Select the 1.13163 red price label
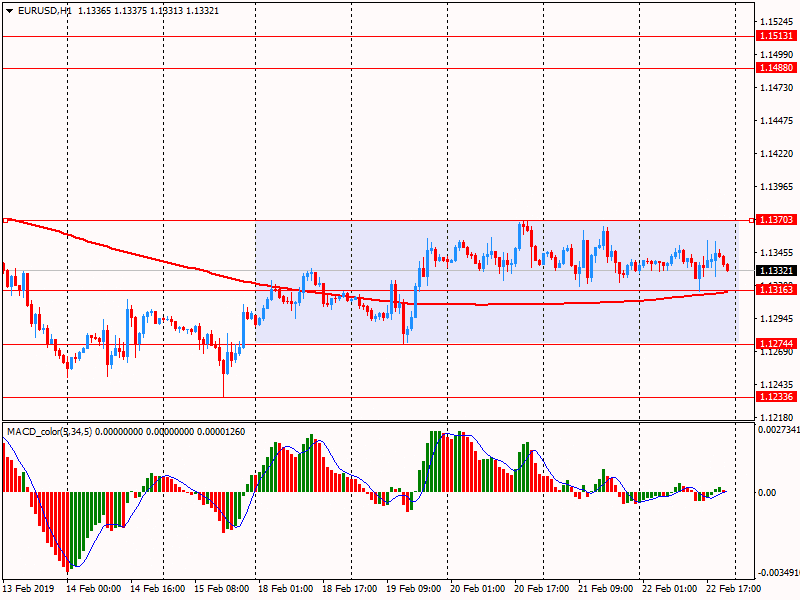800x600 pixels. (x=775, y=291)
